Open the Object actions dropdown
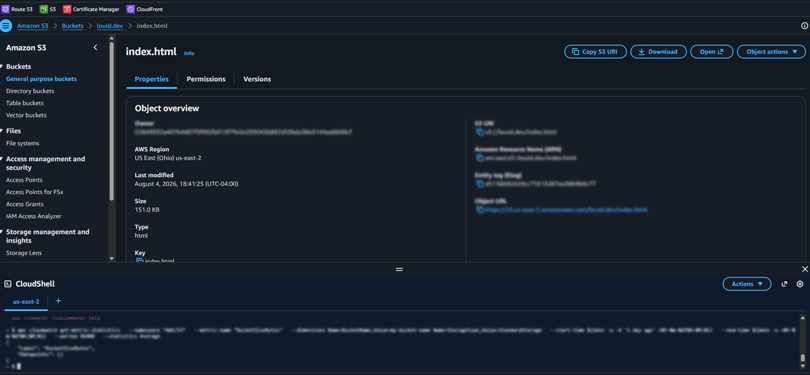 pyautogui.click(x=771, y=52)
